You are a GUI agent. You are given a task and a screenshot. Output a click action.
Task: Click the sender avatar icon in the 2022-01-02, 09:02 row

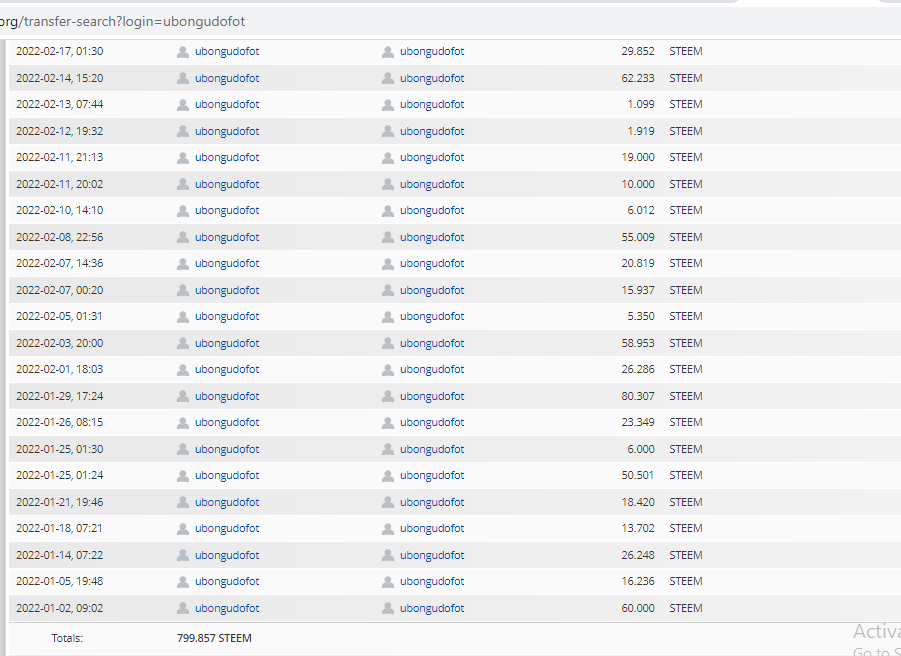click(x=183, y=608)
